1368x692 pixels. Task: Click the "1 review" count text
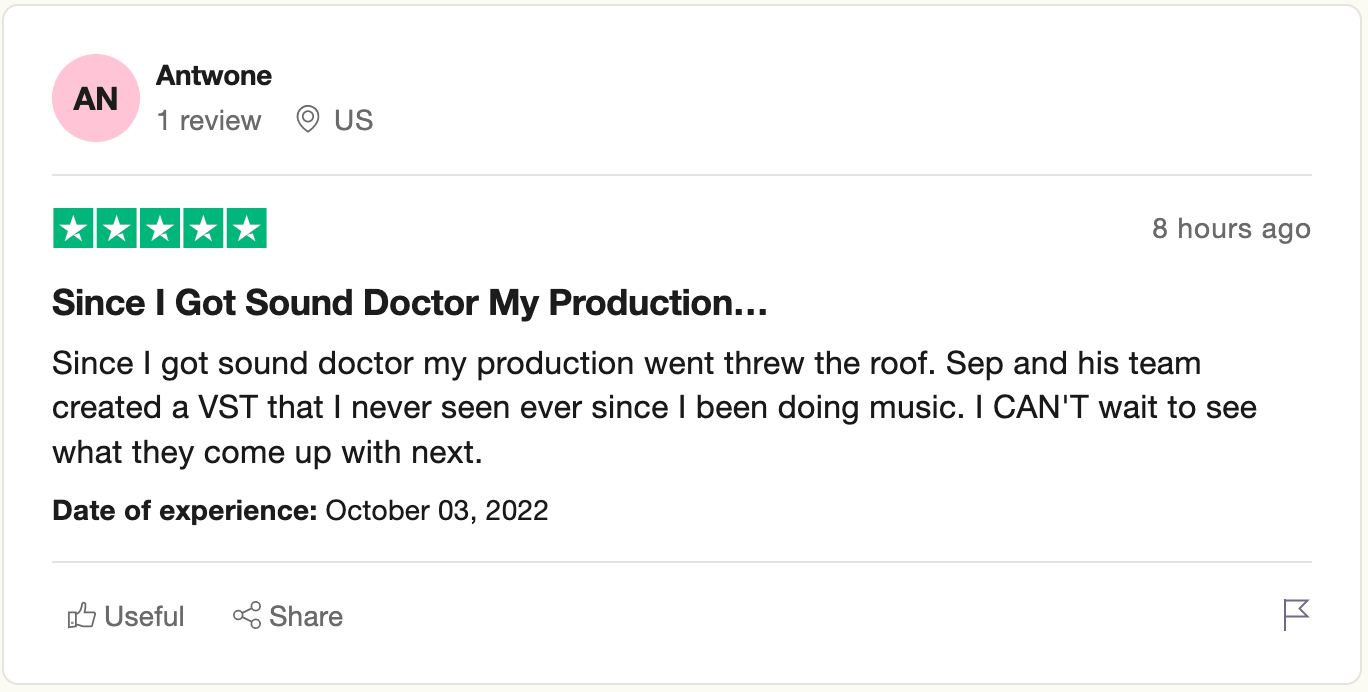click(208, 121)
